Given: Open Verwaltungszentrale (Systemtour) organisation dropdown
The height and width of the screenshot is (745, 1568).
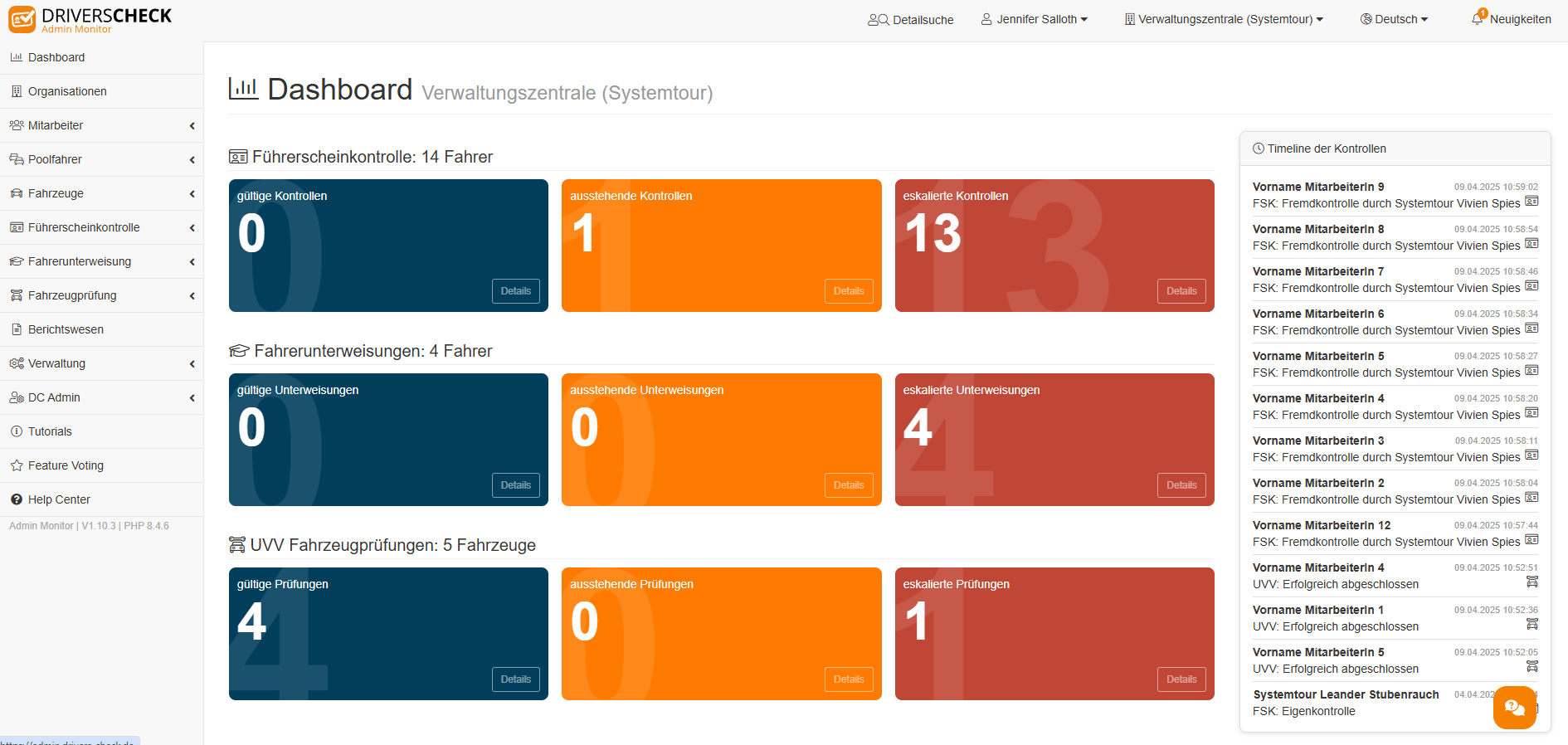Looking at the screenshot, I should tap(1224, 19).
